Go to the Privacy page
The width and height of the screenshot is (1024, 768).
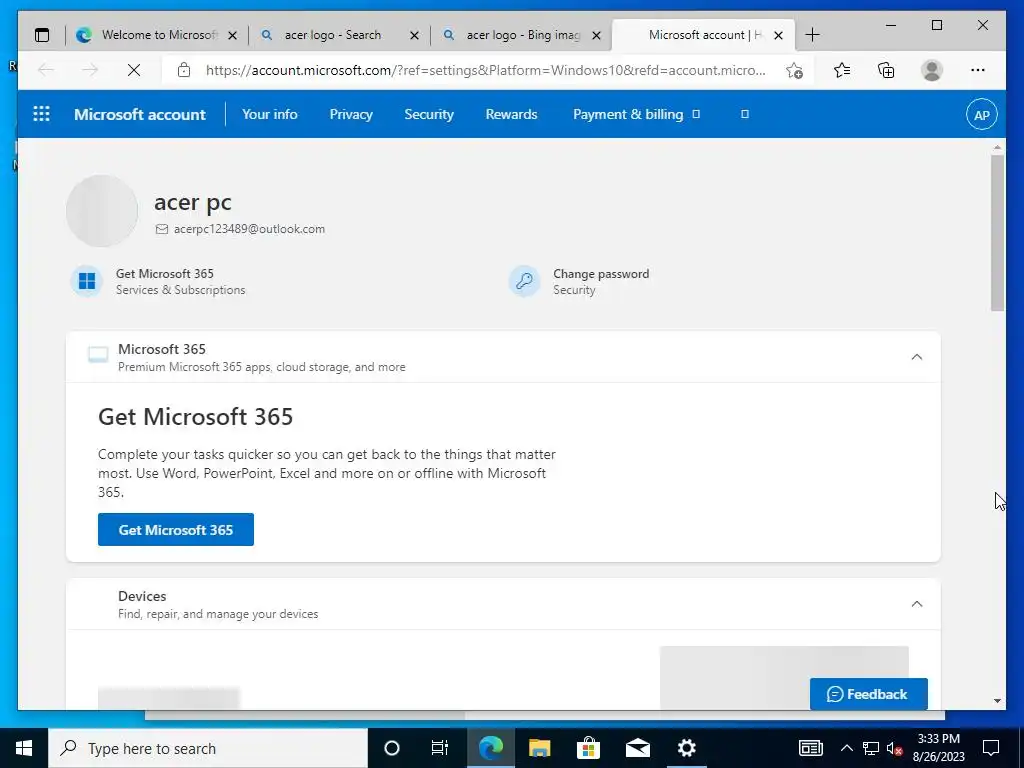tap(351, 114)
